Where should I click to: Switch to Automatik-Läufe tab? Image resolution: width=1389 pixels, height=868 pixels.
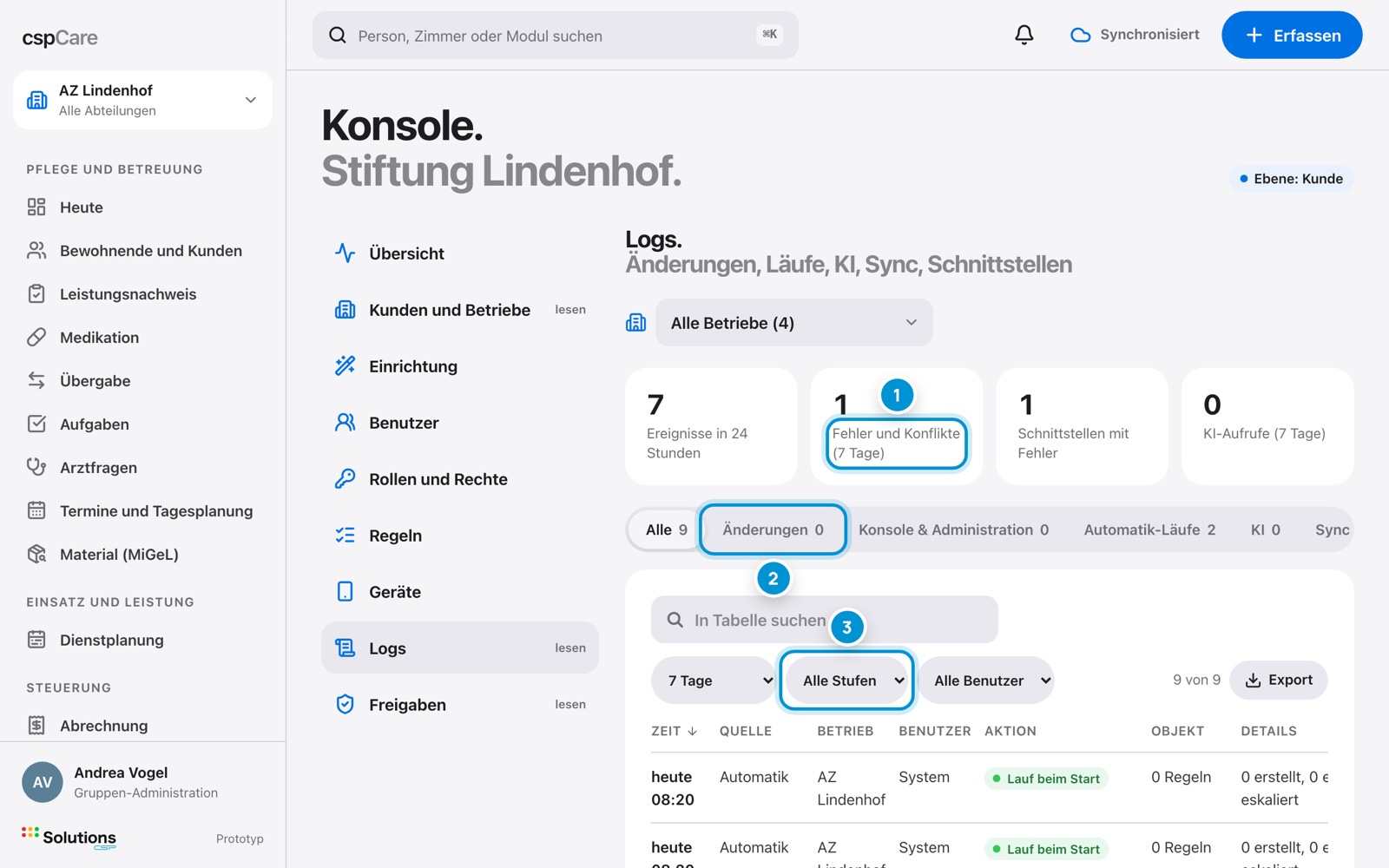pyautogui.click(x=1149, y=529)
